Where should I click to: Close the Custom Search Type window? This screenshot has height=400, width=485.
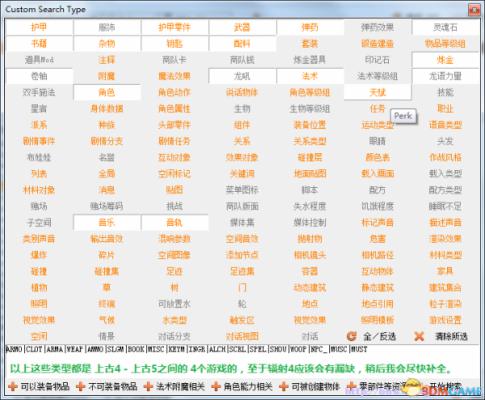(x=474, y=10)
